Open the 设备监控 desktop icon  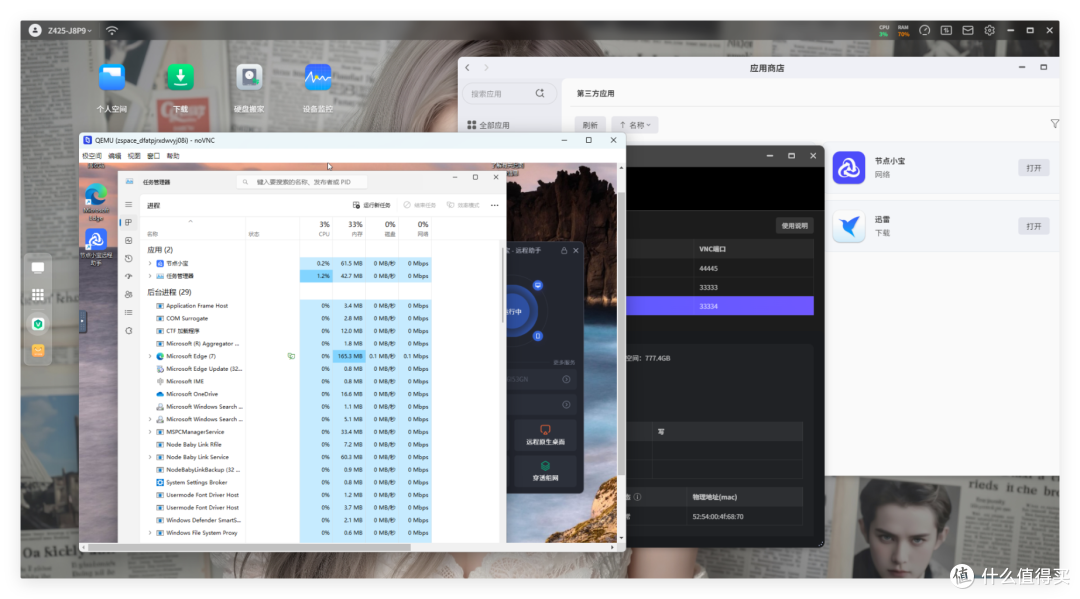(318, 78)
